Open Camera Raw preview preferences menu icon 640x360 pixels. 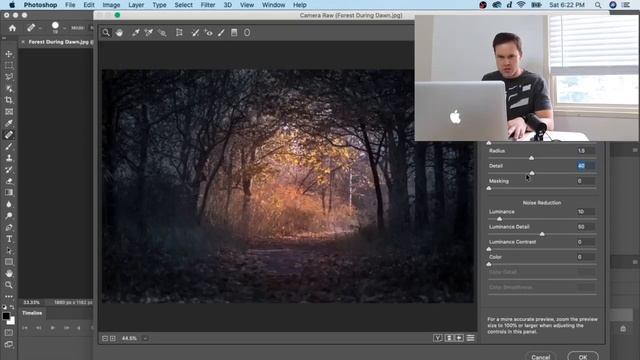click(x=470, y=338)
